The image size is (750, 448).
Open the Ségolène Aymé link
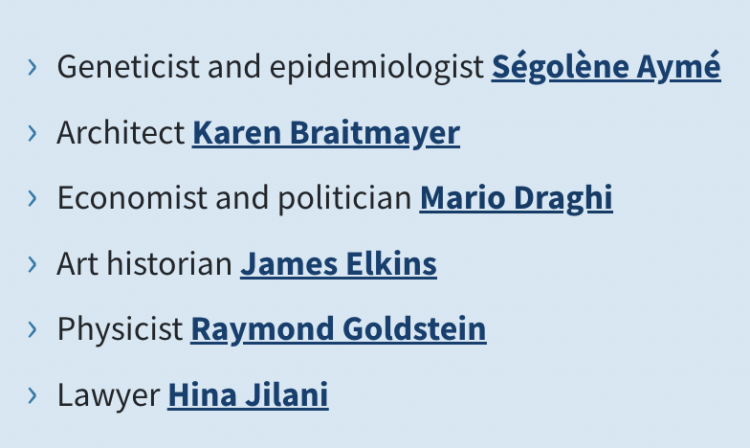605,67
